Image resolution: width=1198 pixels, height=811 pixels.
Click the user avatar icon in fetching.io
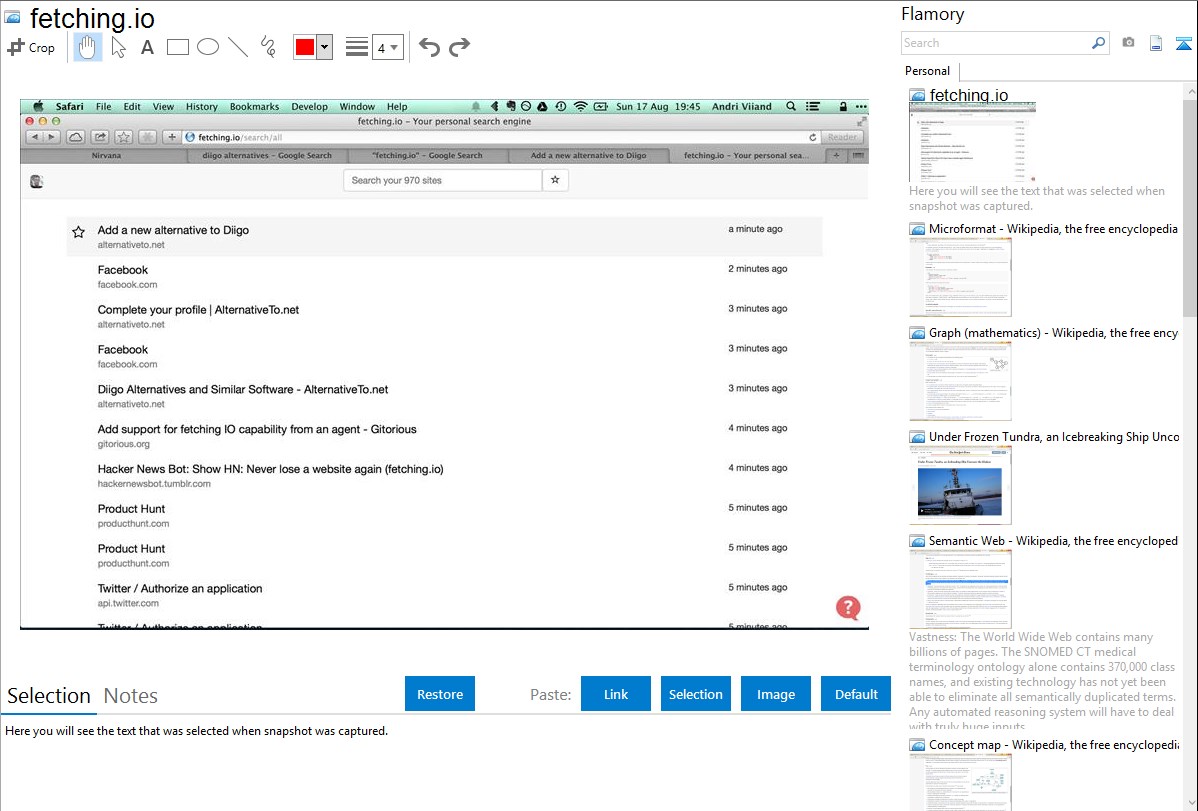pos(36,181)
